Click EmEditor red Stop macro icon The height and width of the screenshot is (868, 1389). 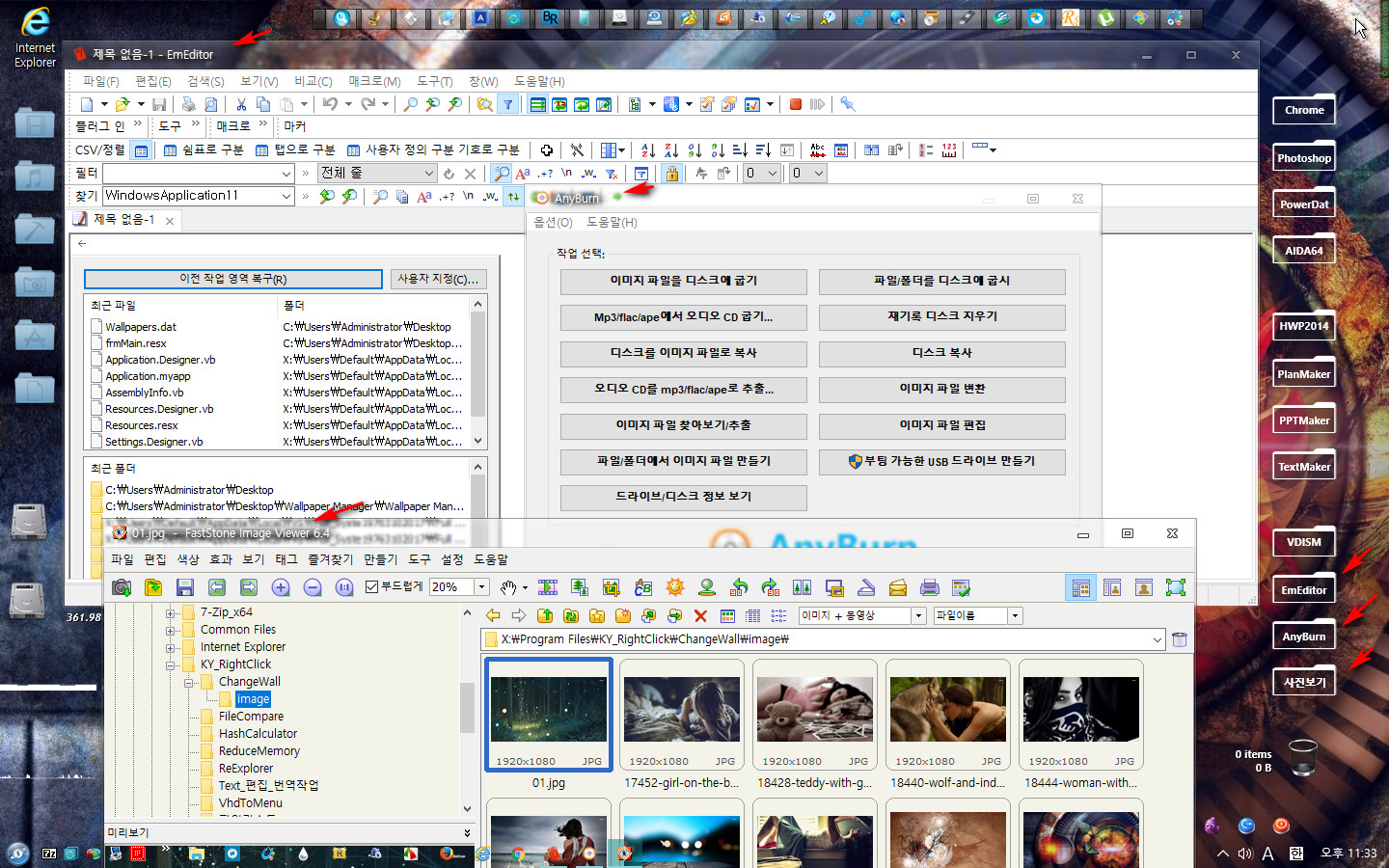click(x=796, y=104)
